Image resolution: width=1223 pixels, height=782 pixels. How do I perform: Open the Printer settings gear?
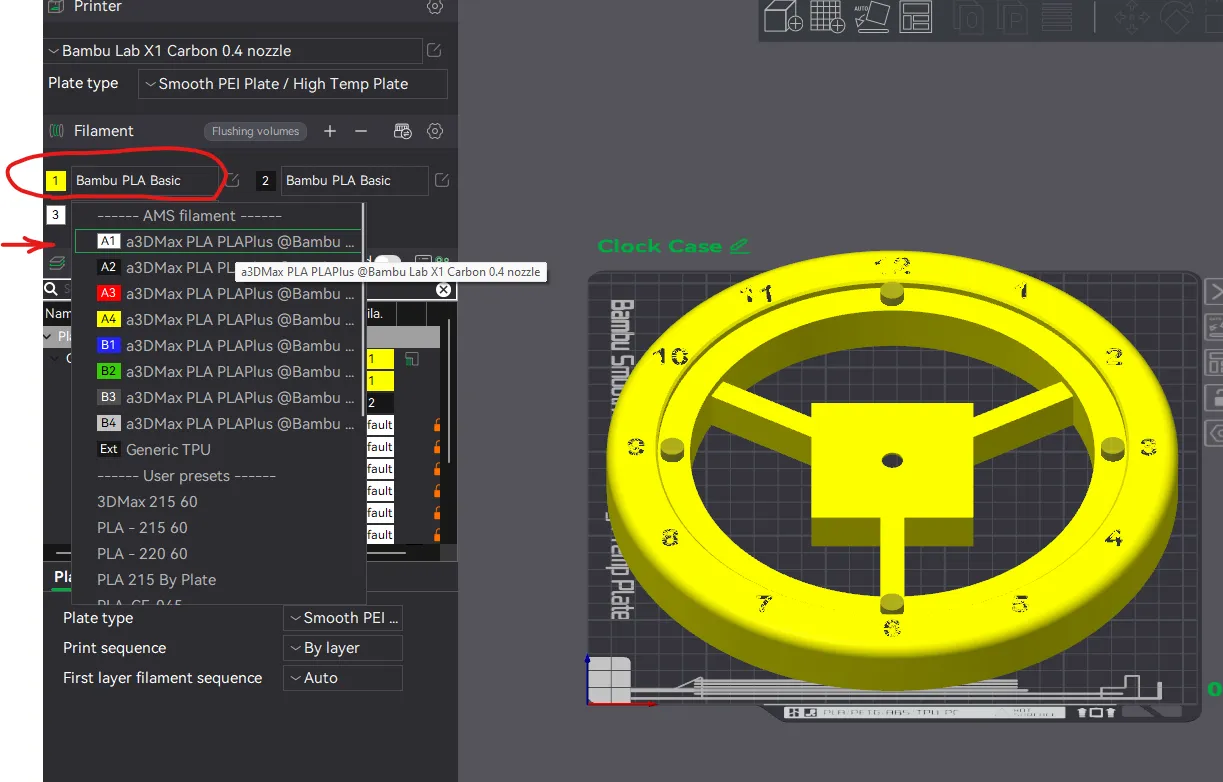pyautogui.click(x=434, y=6)
